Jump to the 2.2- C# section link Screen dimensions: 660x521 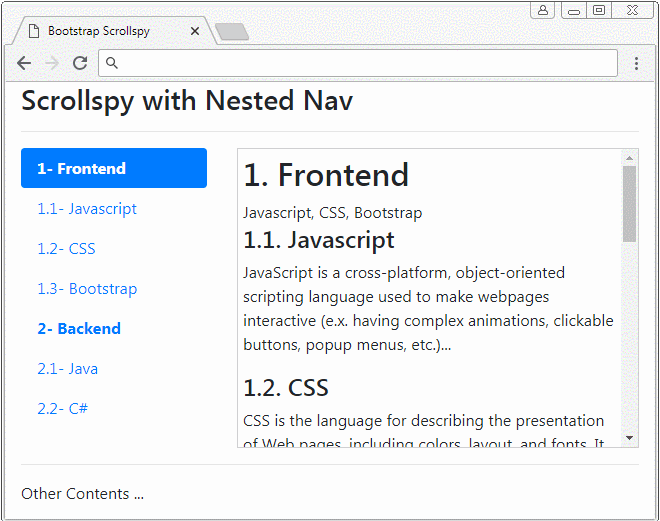click(x=62, y=409)
